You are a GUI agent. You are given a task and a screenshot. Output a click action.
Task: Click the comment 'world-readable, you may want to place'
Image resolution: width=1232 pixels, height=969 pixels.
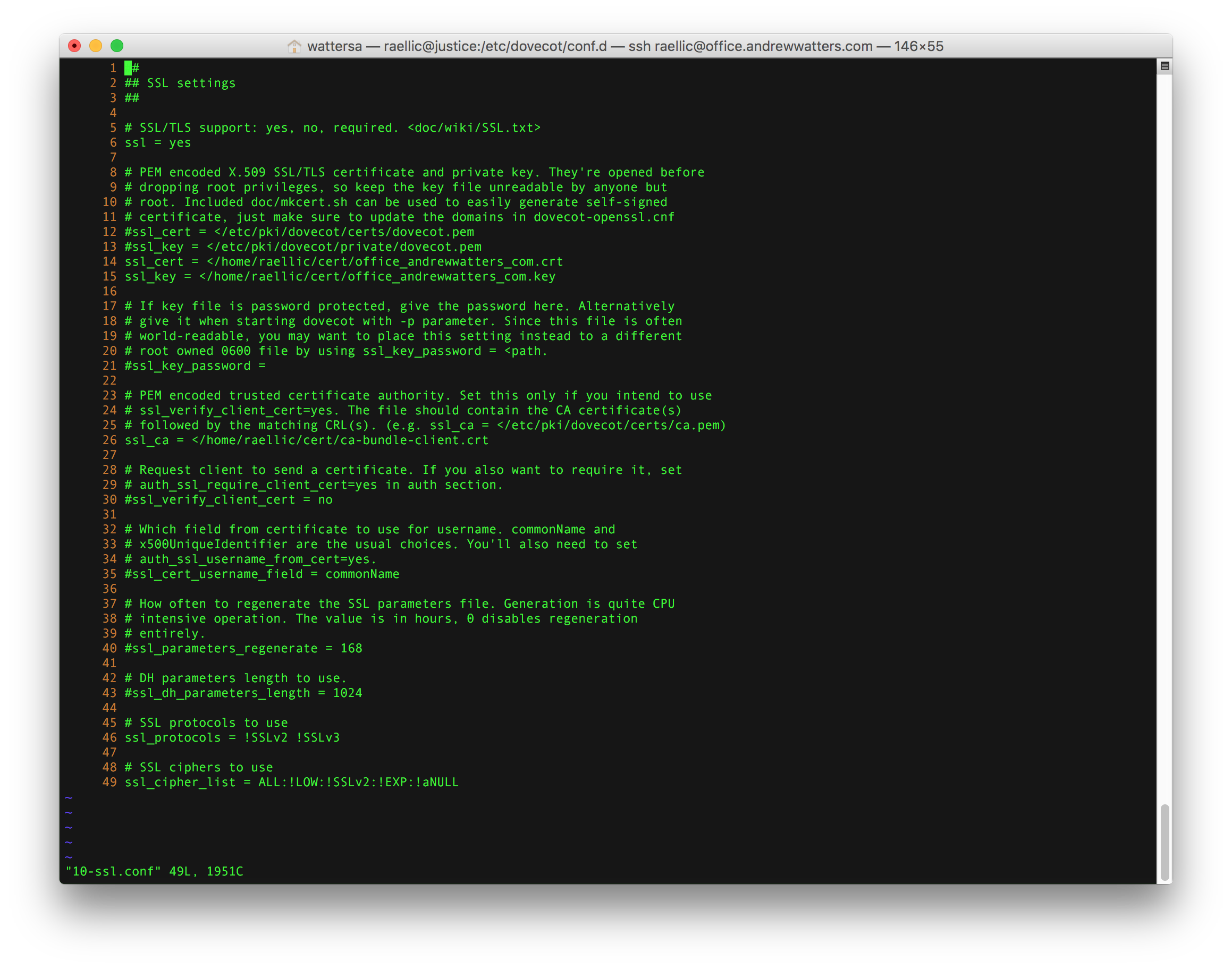pos(403,336)
